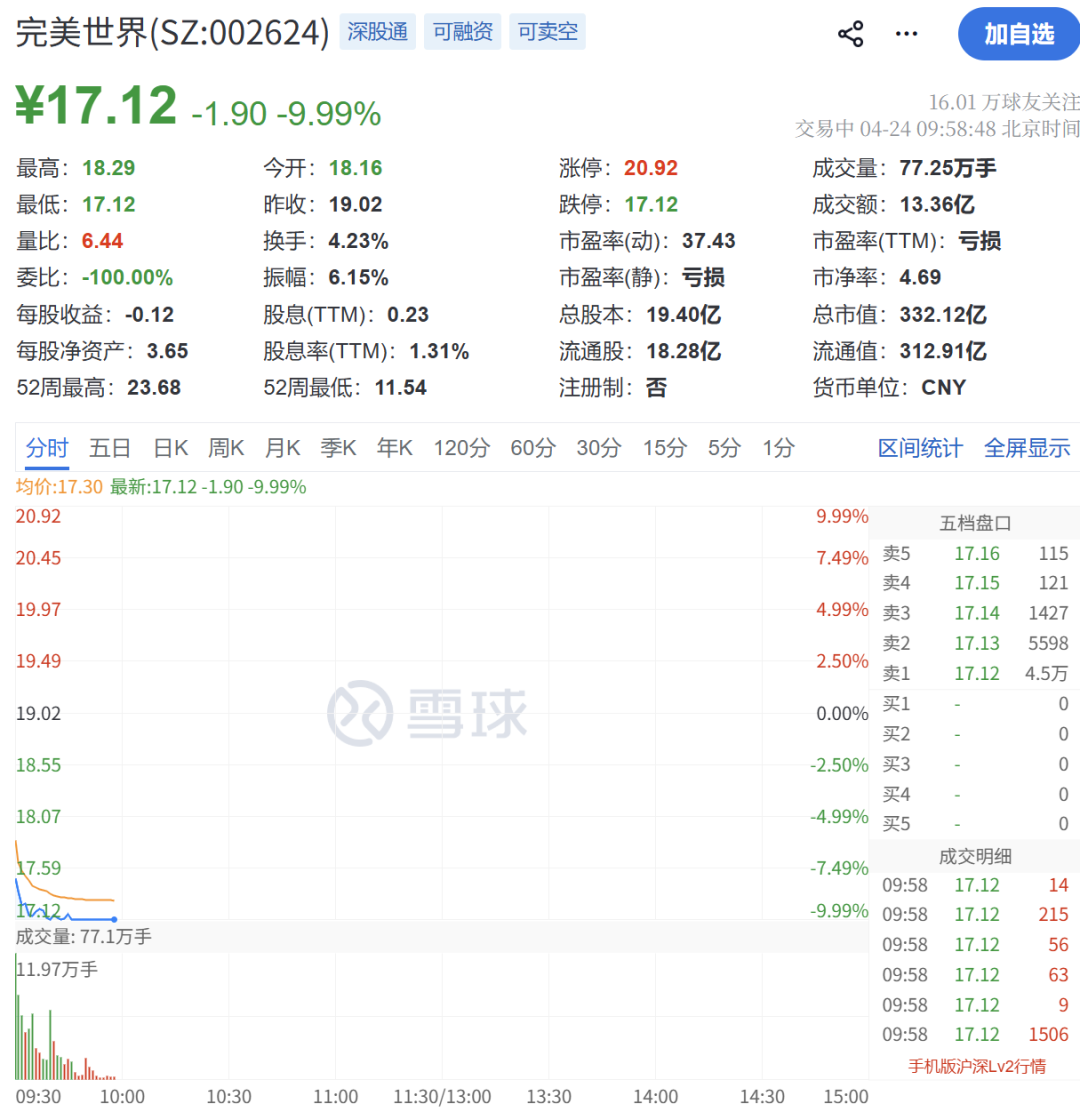
Task: Select the 1分 one-minute chart tab
Action: pos(778,448)
